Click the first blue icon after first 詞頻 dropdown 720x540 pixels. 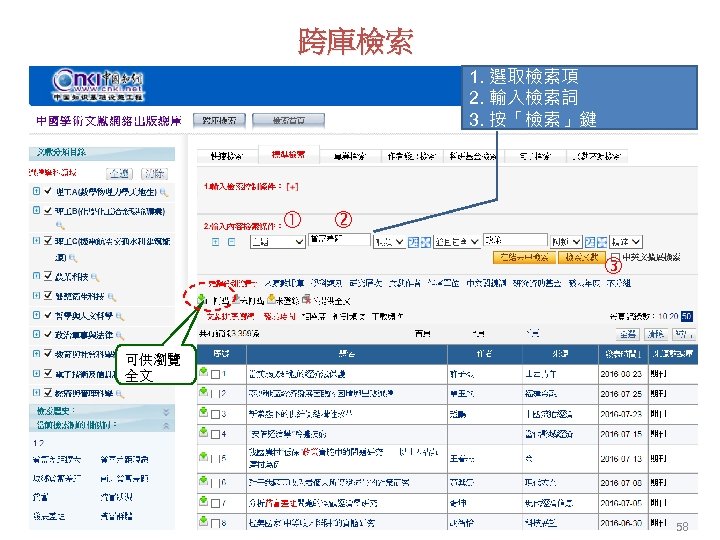point(413,242)
